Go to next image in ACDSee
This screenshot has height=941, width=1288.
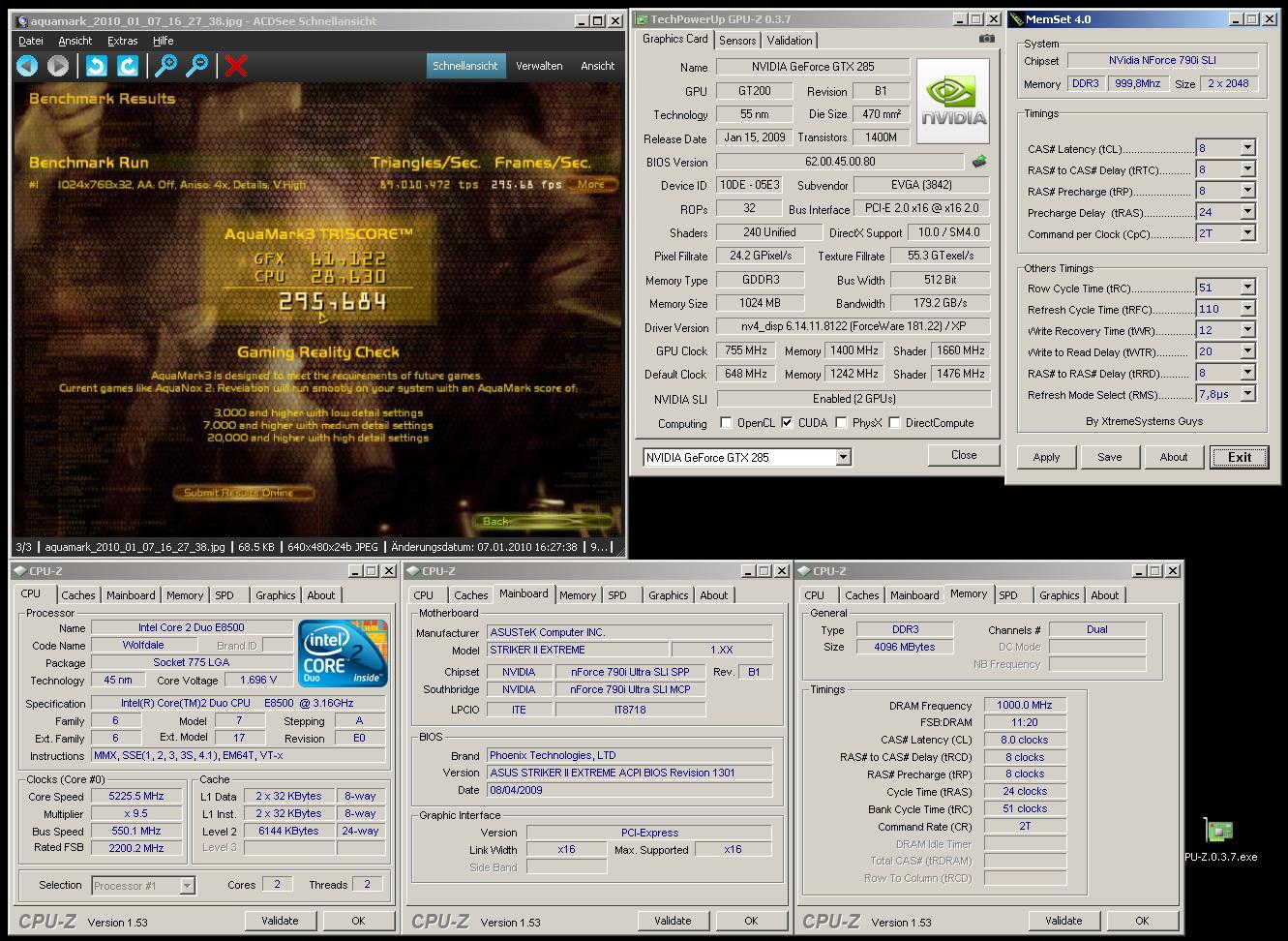(x=58, y=65)
